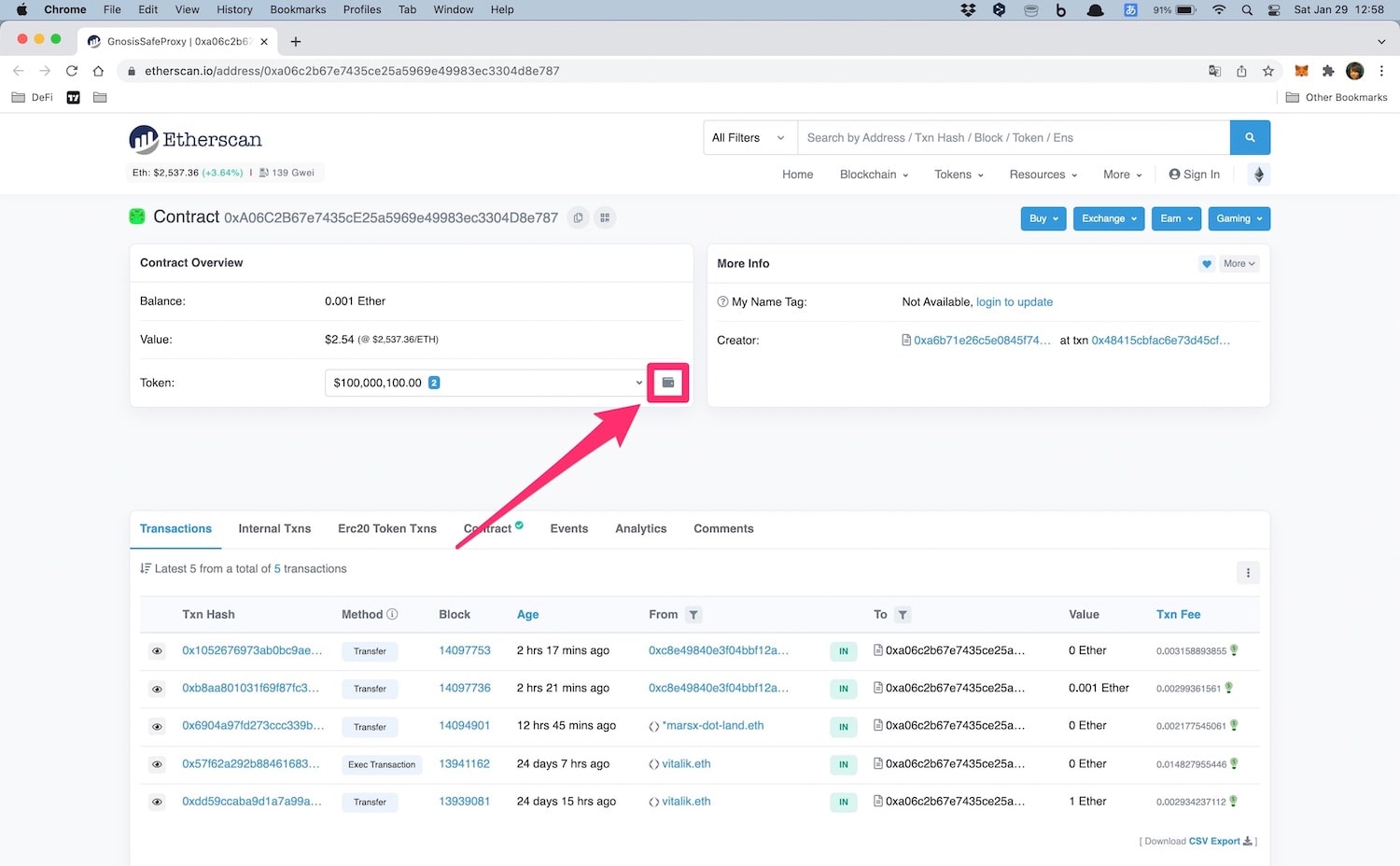Open TradingView bookmark icon
1400x866 pixels.
[x=74, y=97]
